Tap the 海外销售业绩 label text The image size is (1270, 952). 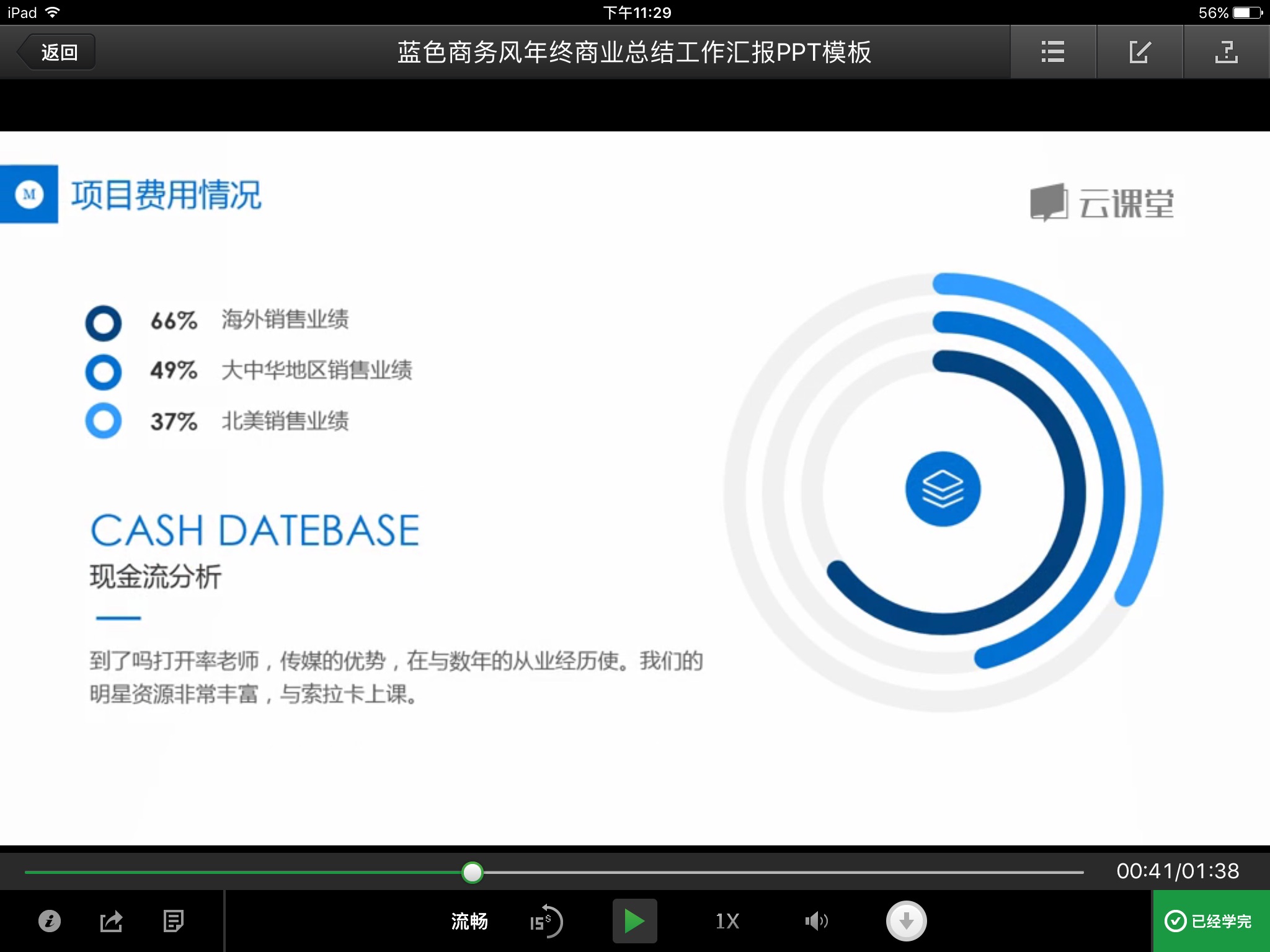tap(285, 320)
